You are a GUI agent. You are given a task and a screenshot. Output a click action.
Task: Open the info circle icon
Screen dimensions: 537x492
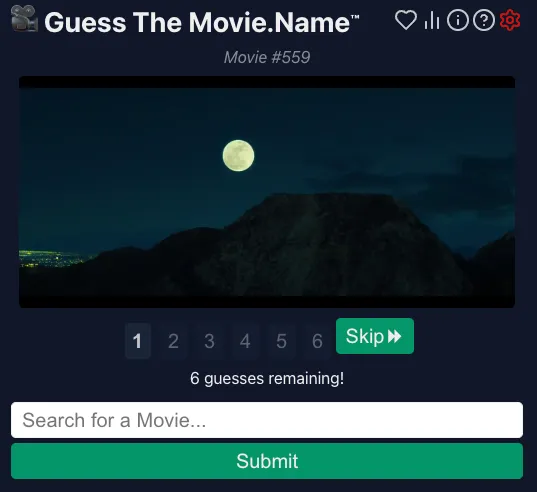click(458, 20)
